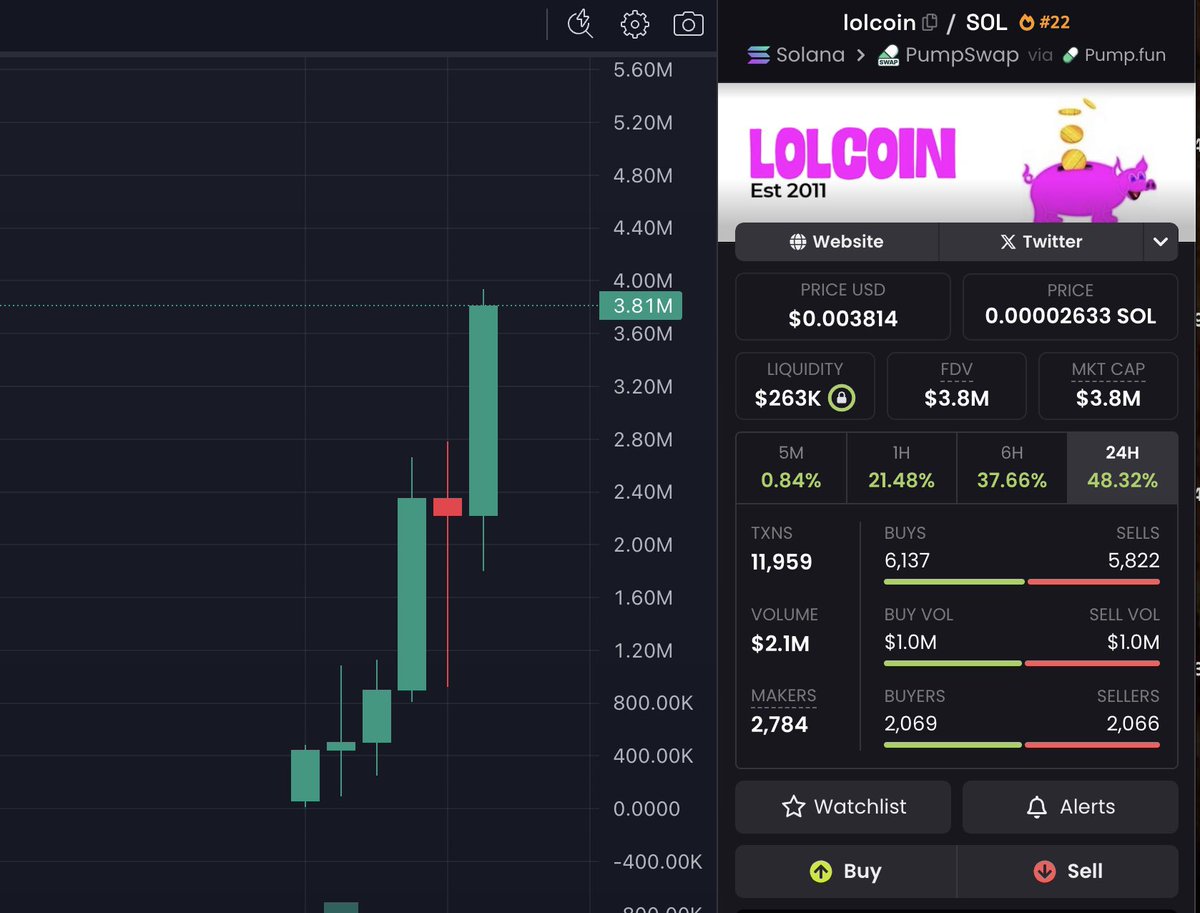Click the 3.81M current price label
The width and height of the screenshot is (1200, 913).
pos(641,306)
